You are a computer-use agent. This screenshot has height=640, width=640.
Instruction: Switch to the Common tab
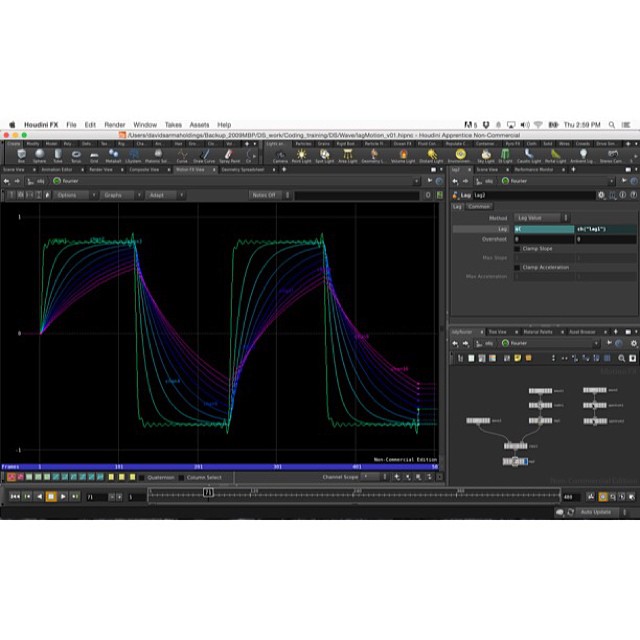click(x=480, y=206)
